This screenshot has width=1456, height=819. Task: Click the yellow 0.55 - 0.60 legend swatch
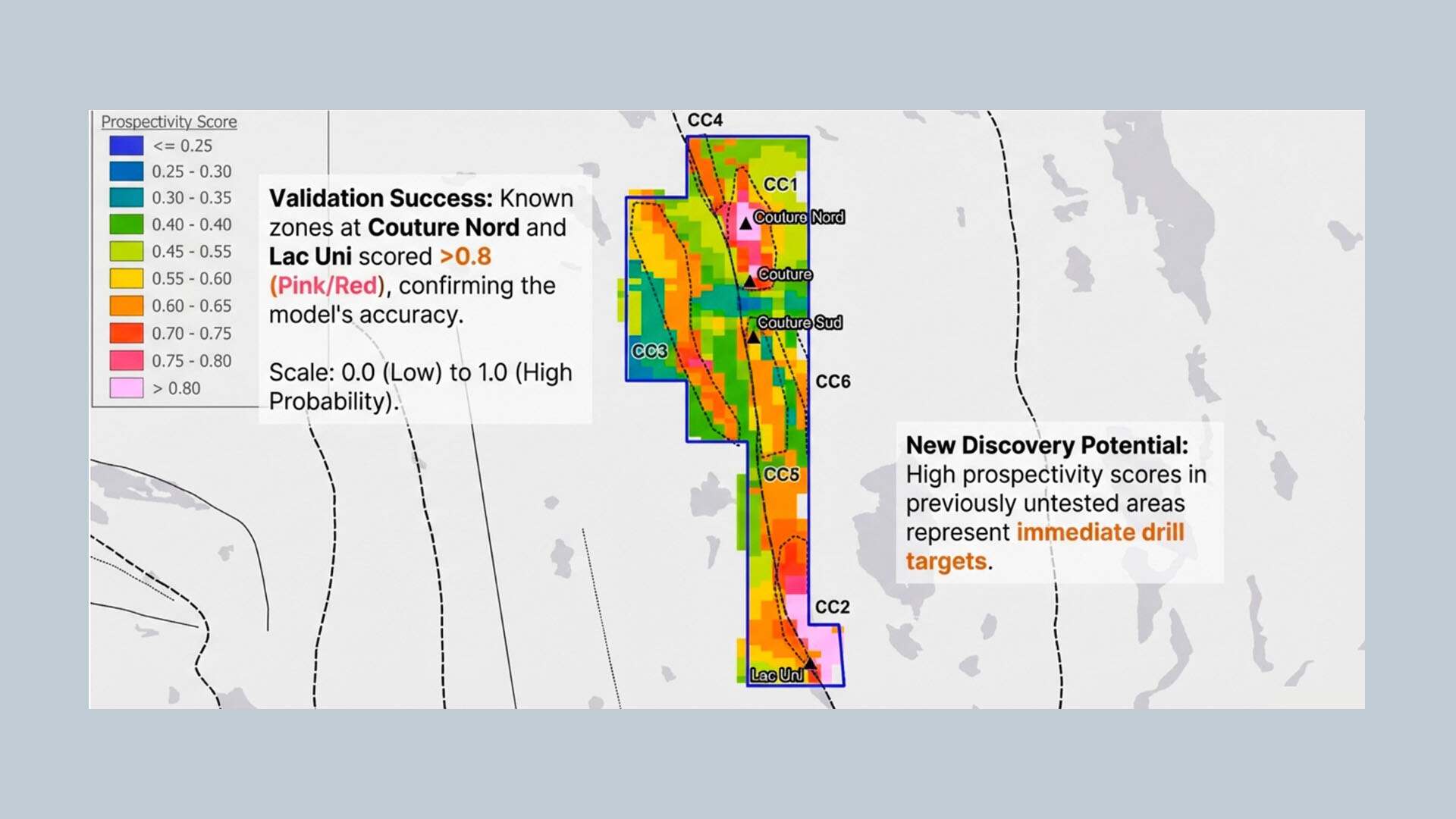(x=126, y=279)
